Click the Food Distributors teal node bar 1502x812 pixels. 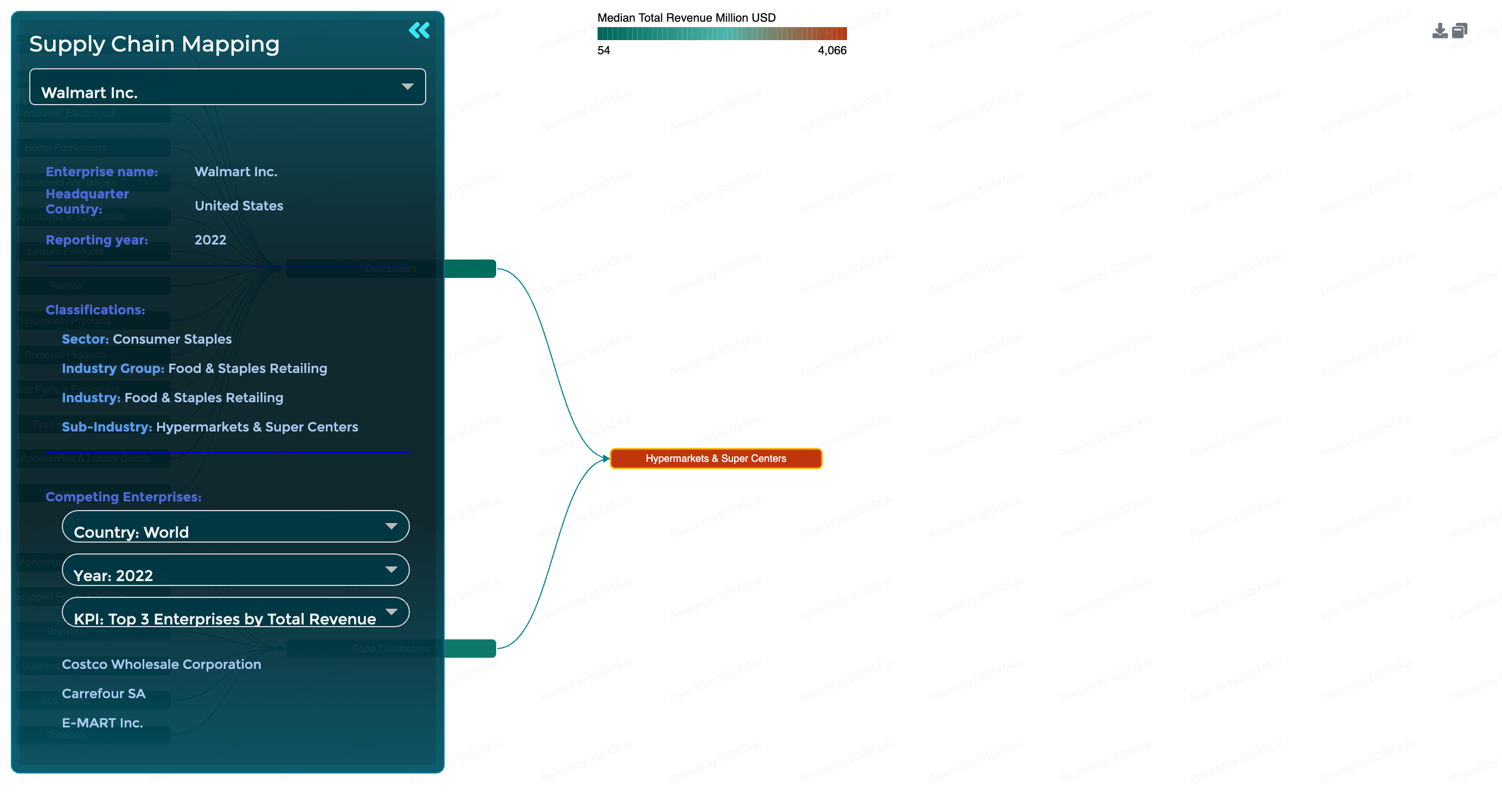pyautogui.click(x=470, y=648)
